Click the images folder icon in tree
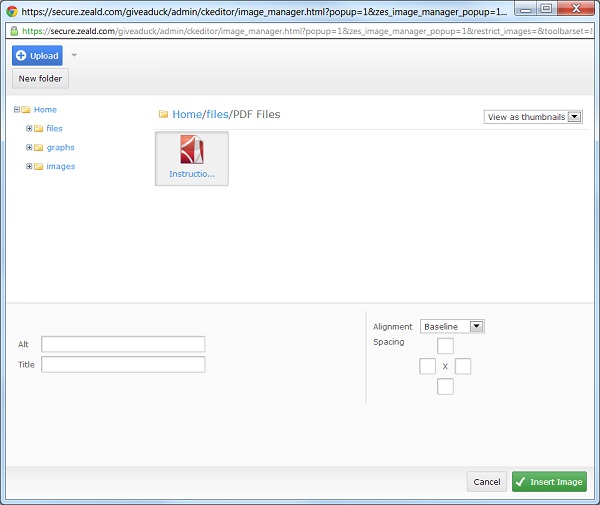 (39, 166)
